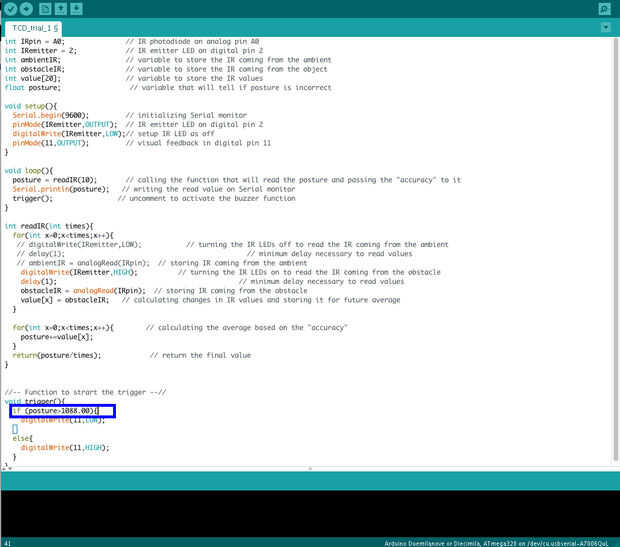Image resolution: width=620 pixels, height=547 pixels.
Task: Save the sketch with the Save icon
Action: tap(76, 9)
